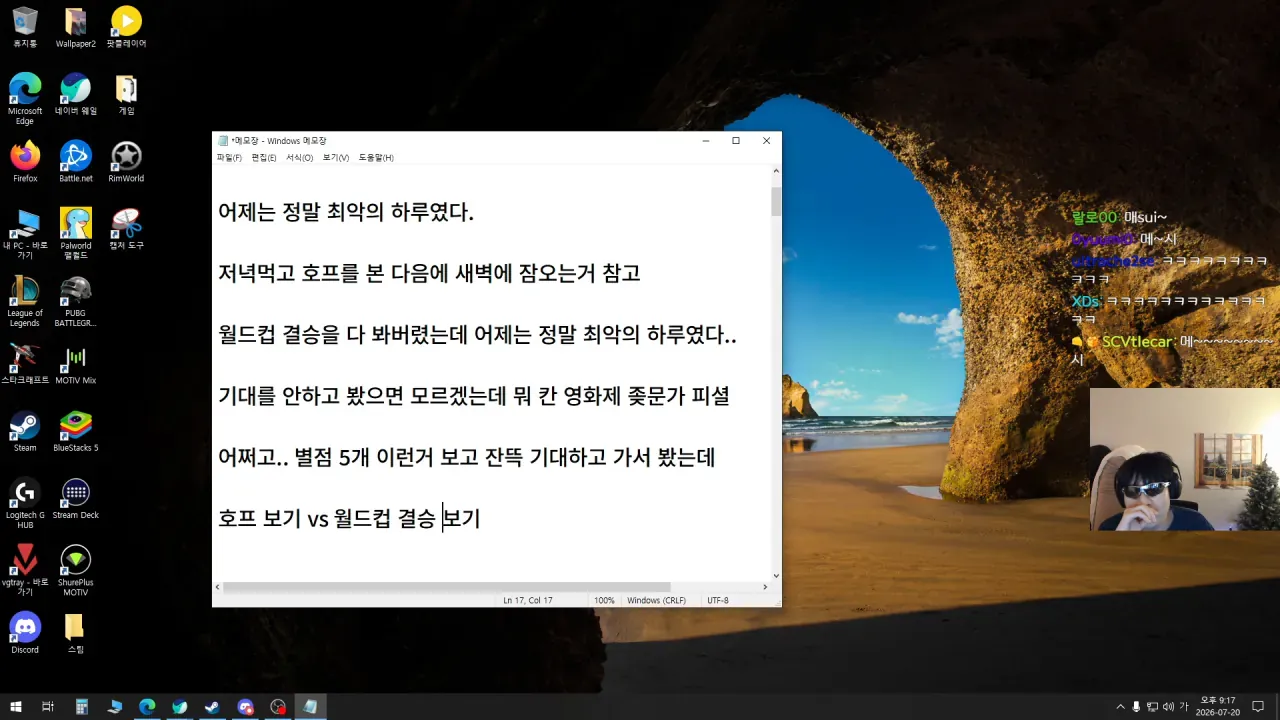Open the 서식(O) menu in Notepad
The height and width of the screenshot is (720, 1280).
[299, 158]
